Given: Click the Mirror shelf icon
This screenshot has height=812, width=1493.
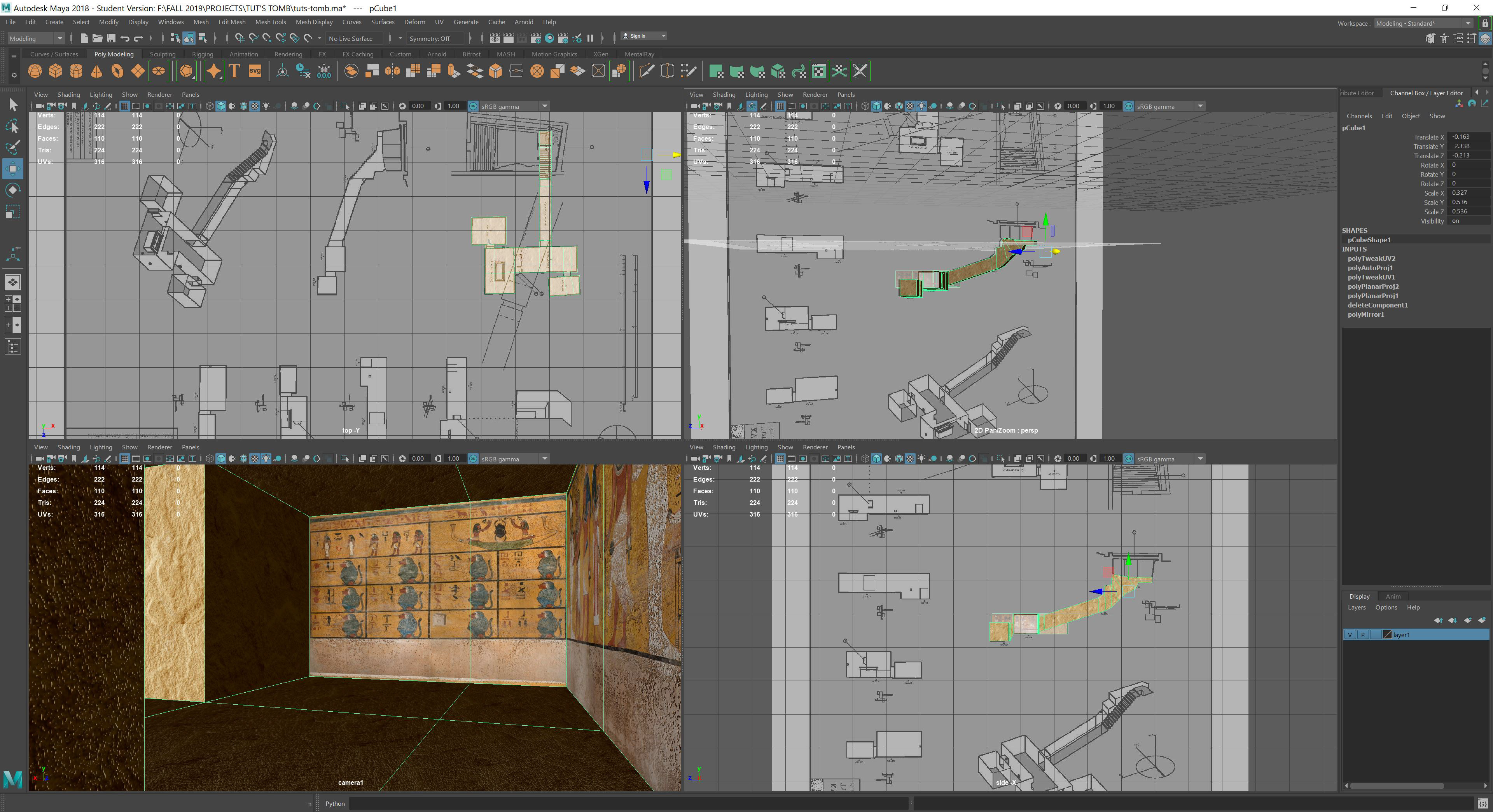Looking at the screenshot, I should tap(392, 71).
